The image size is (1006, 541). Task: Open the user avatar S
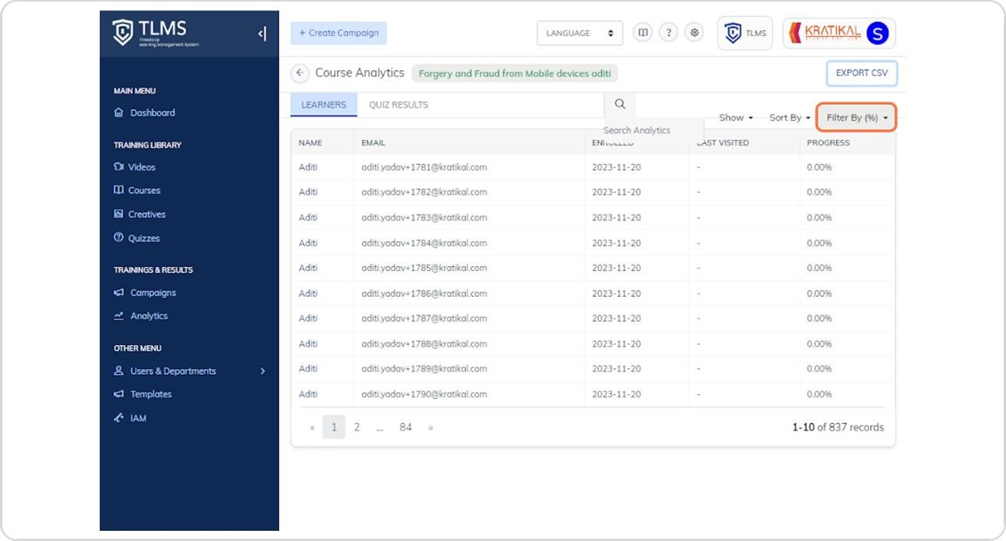click(x=877, y=33)
